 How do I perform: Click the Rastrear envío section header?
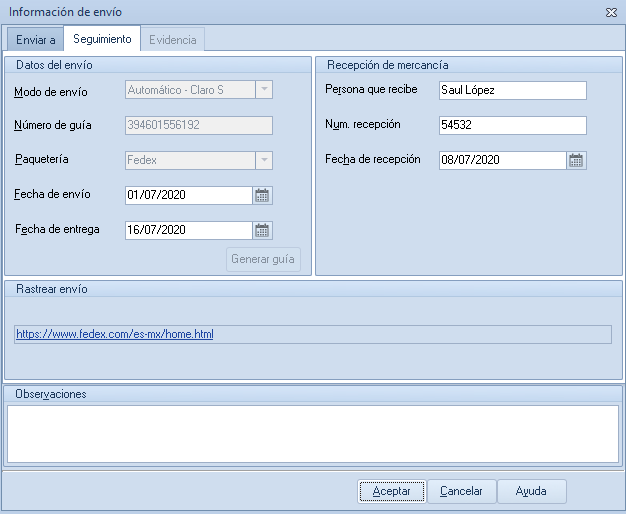[x=52, y=289]
